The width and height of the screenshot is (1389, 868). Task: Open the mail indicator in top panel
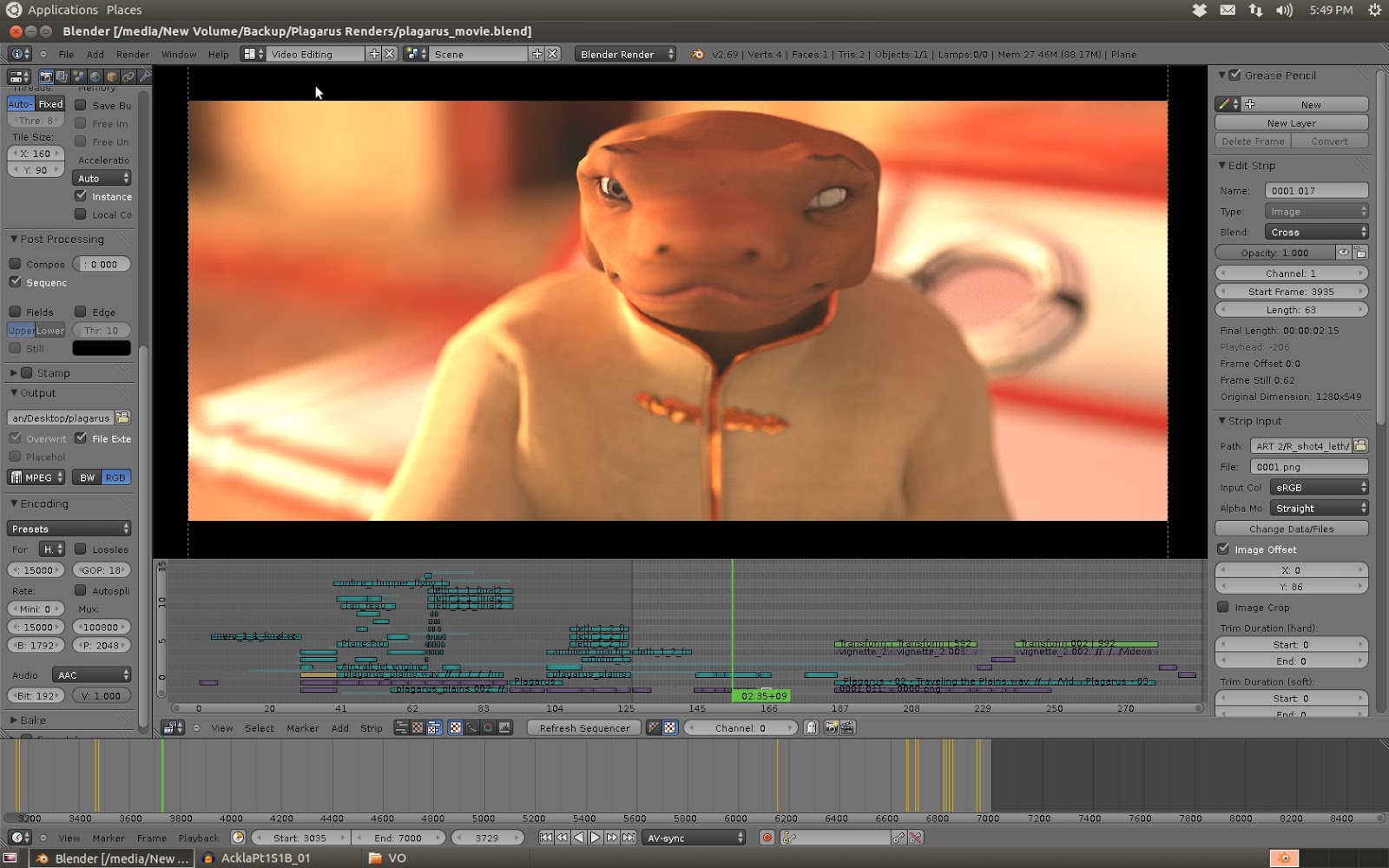click(1228, 10)
